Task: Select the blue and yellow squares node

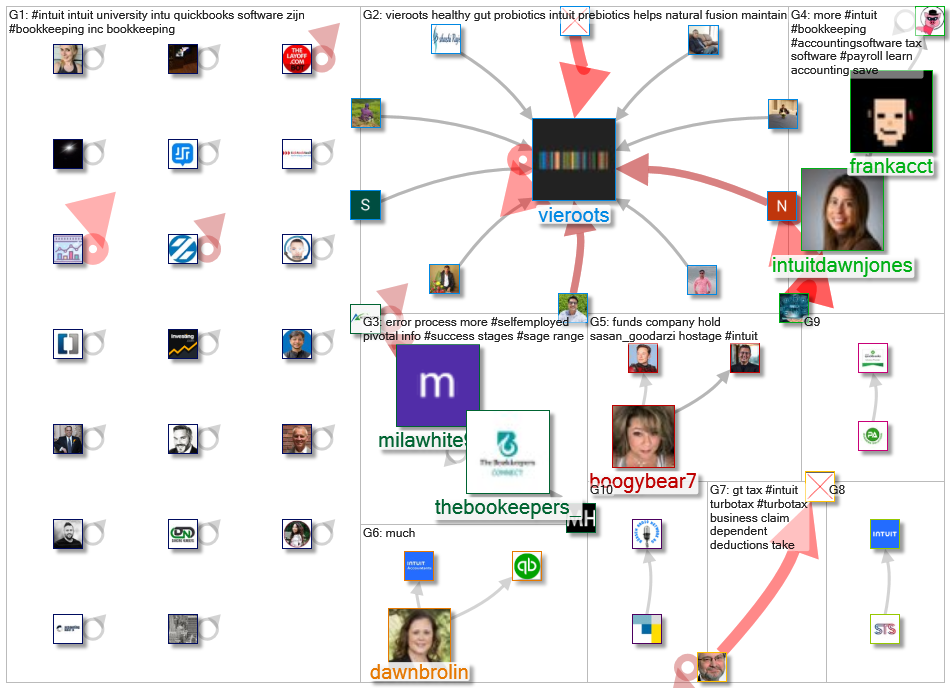Action: [646, 629]
